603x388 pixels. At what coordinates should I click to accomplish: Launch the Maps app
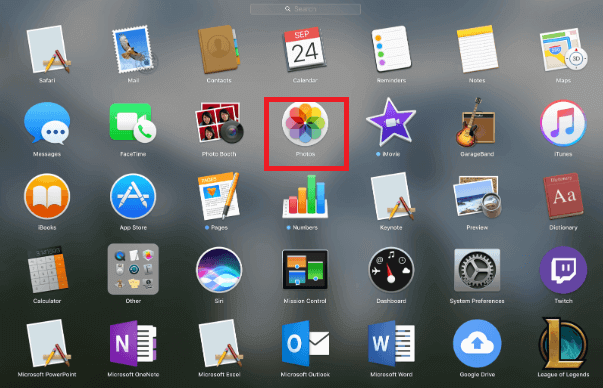pyautogui.click(x=563, y=49)
